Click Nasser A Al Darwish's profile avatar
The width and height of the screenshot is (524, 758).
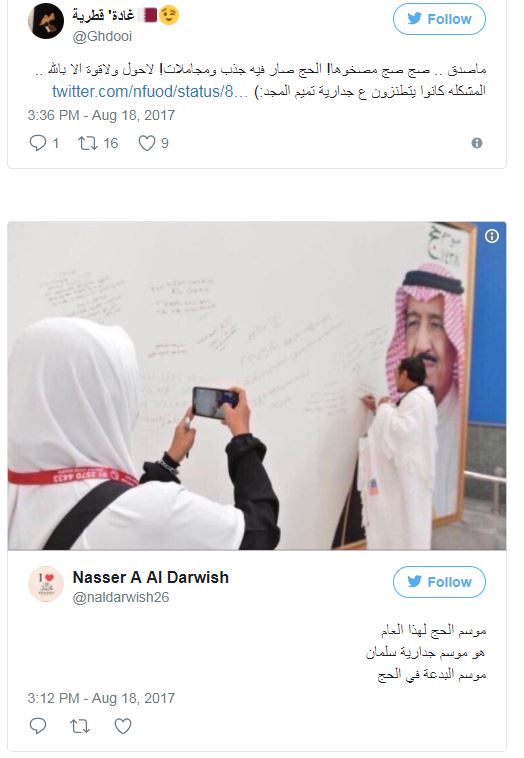coord(46,584)
